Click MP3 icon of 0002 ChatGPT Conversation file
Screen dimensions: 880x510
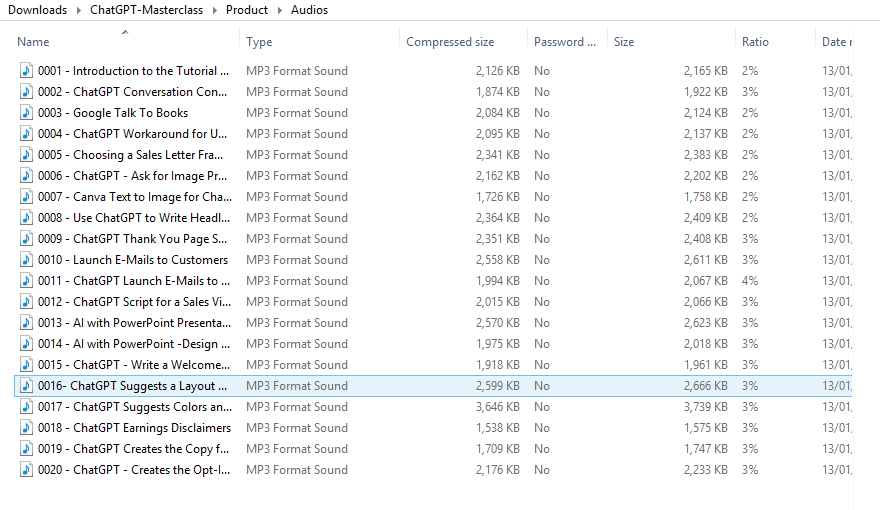[x=26, y=91]
